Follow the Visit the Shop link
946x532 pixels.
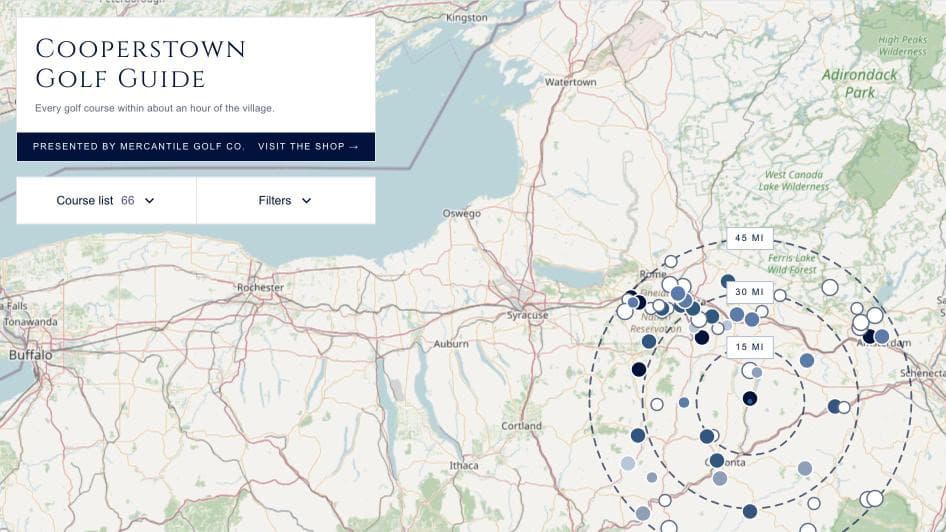pos(308,147)
